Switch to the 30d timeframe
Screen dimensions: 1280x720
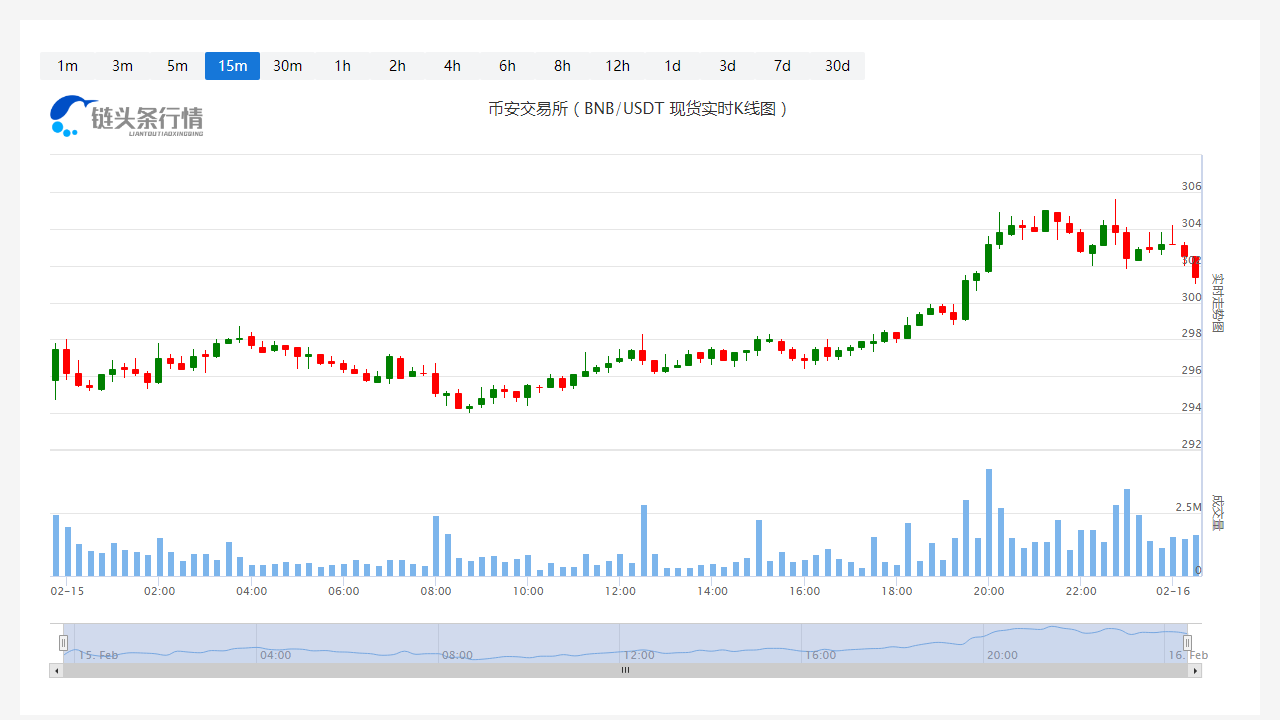click(x=837, y=66)
